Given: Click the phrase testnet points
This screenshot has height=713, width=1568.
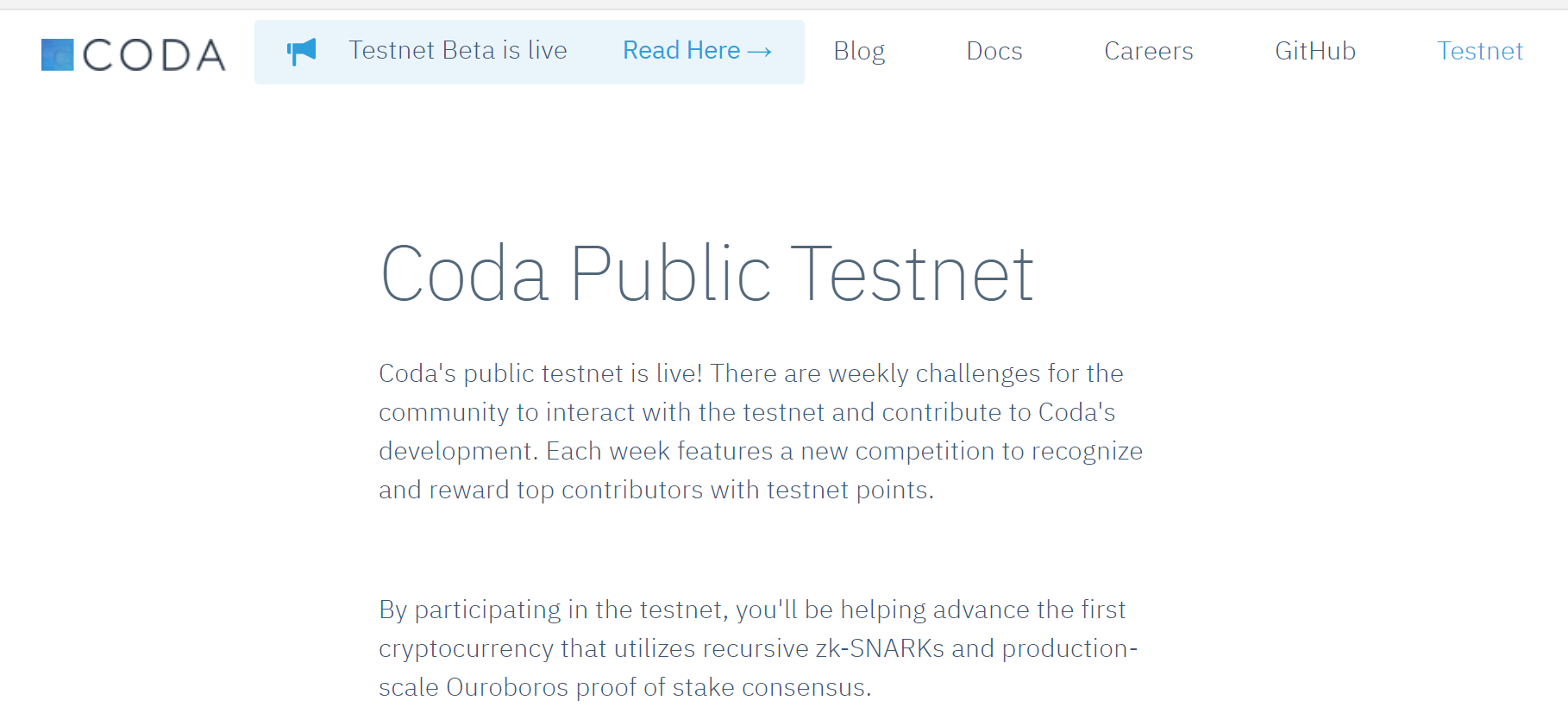Looking at the screenshot, I should tap(849, 490).
